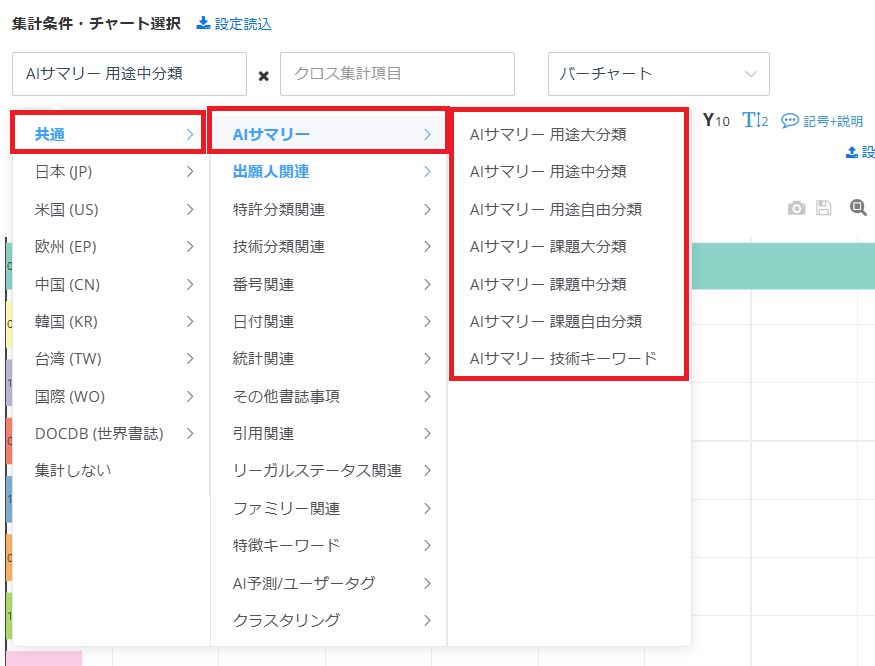Click the Y10 axis count icon
875x666 pixels.
tap(716, 121)
